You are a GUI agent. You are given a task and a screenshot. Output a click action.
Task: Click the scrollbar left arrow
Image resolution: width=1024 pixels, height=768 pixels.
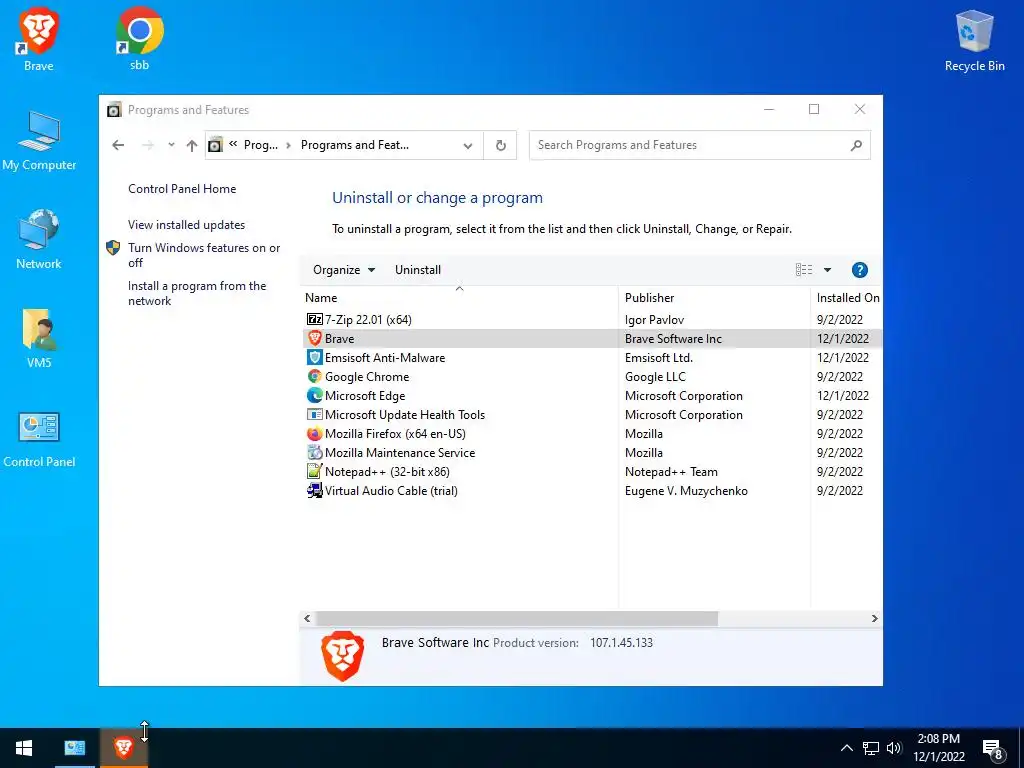[x=307, y=618]
